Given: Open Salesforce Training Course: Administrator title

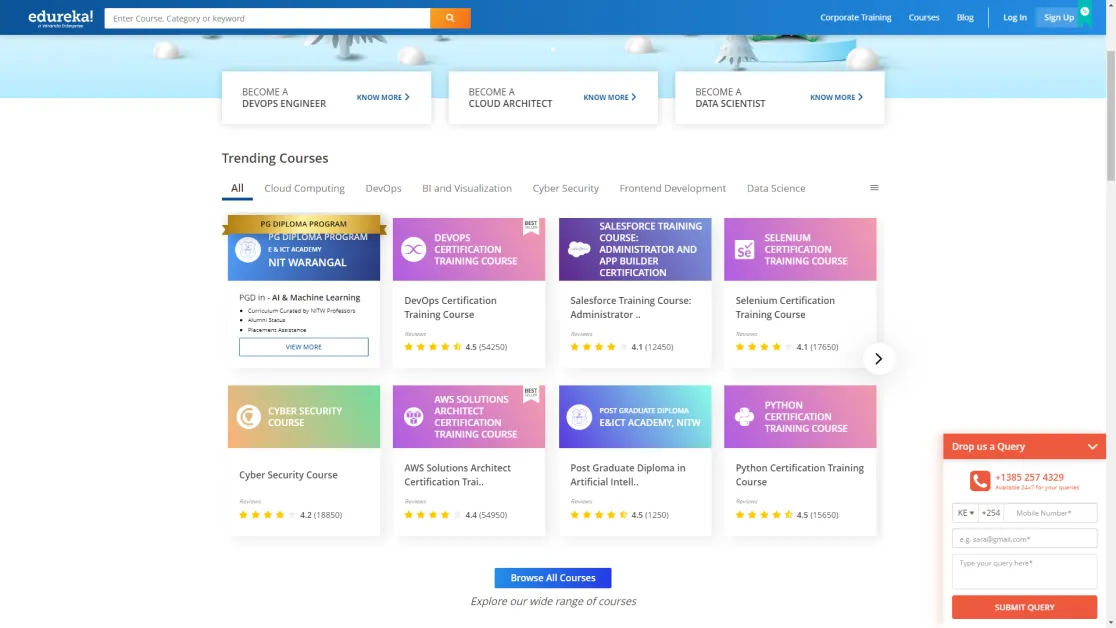Looking at the screenshot, I should (631, 308).
